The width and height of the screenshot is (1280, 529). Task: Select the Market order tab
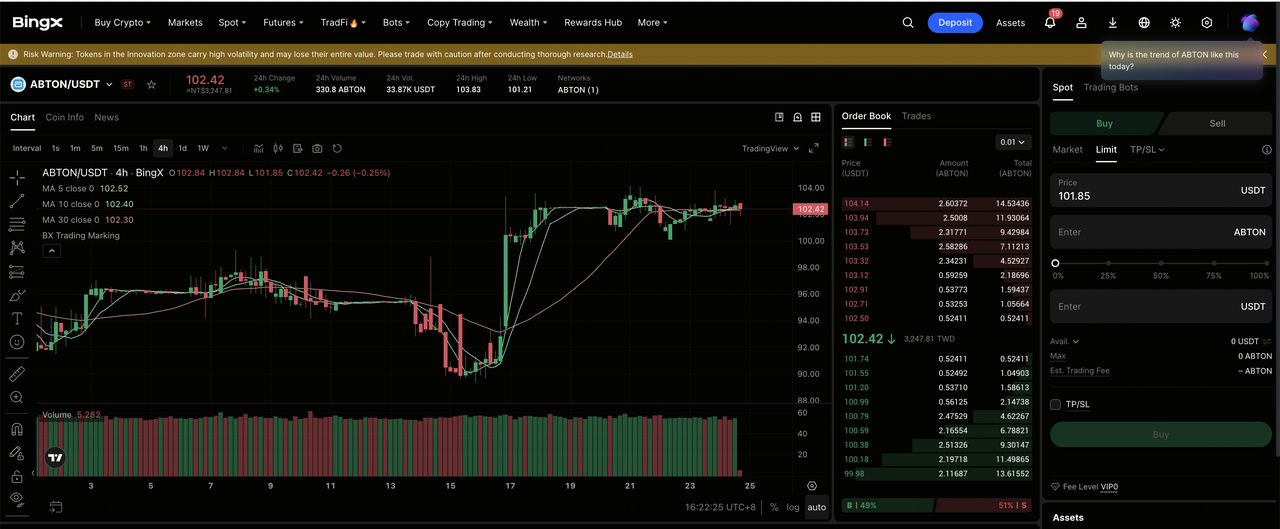(1067, 149)
